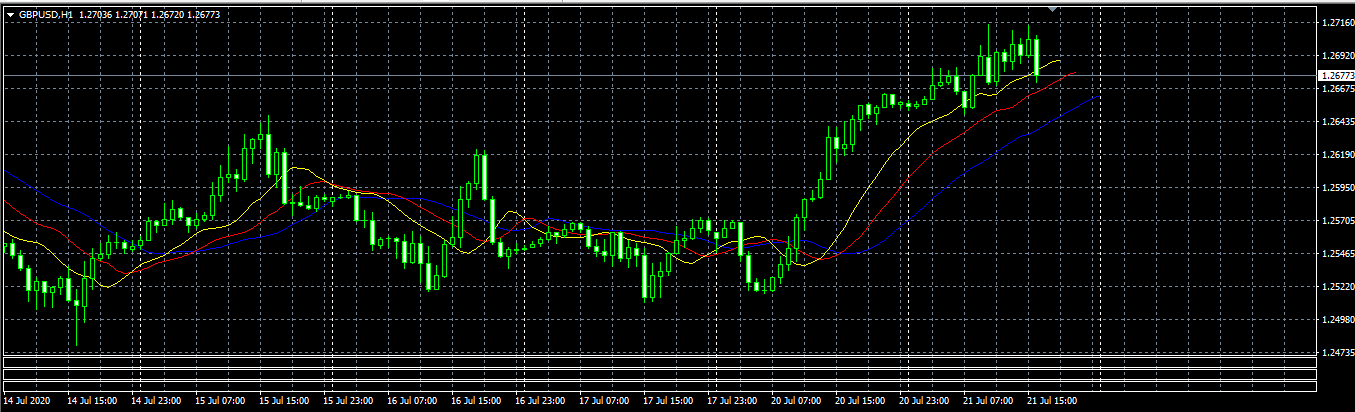The width and height of the screenshot is (1355, 412).
Task: Click the 1.24980 price axis label
Action: (1337, 319)
